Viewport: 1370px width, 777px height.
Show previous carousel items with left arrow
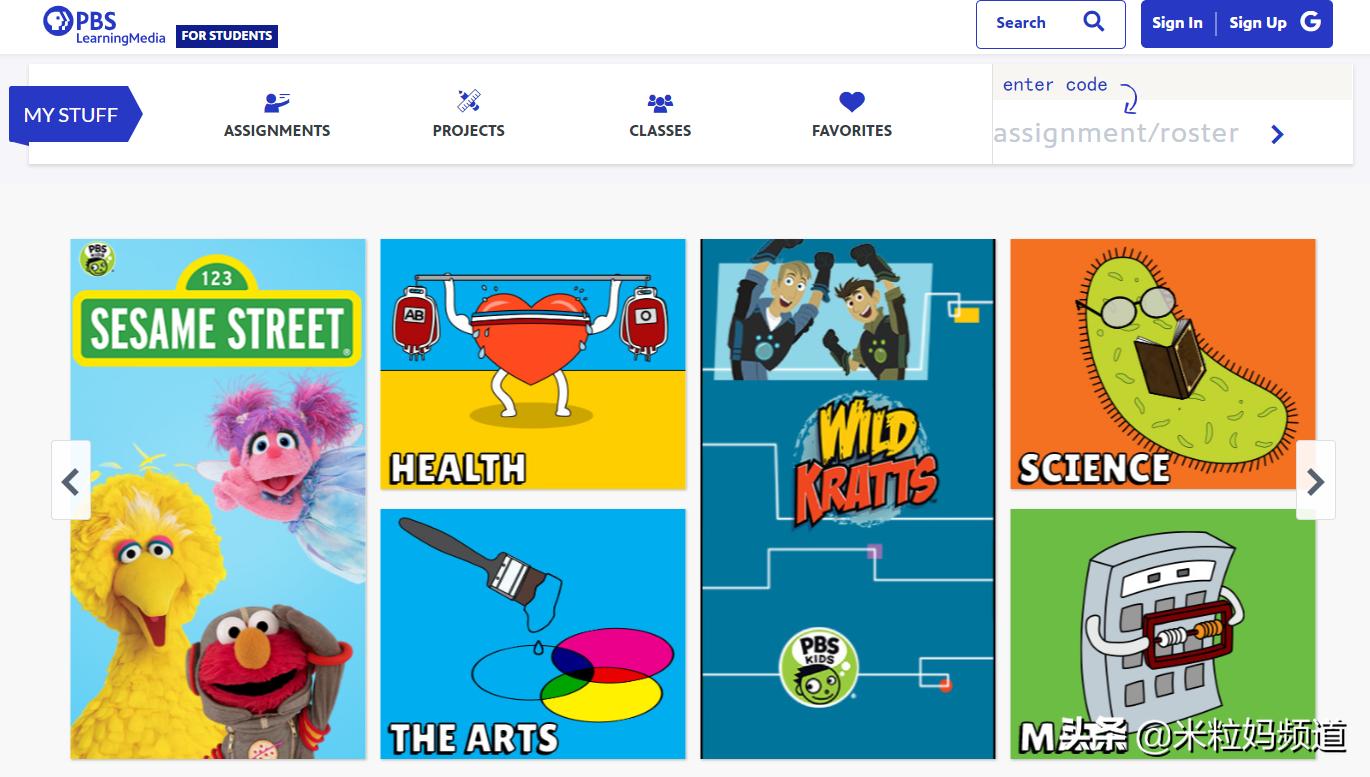(71, 481)
